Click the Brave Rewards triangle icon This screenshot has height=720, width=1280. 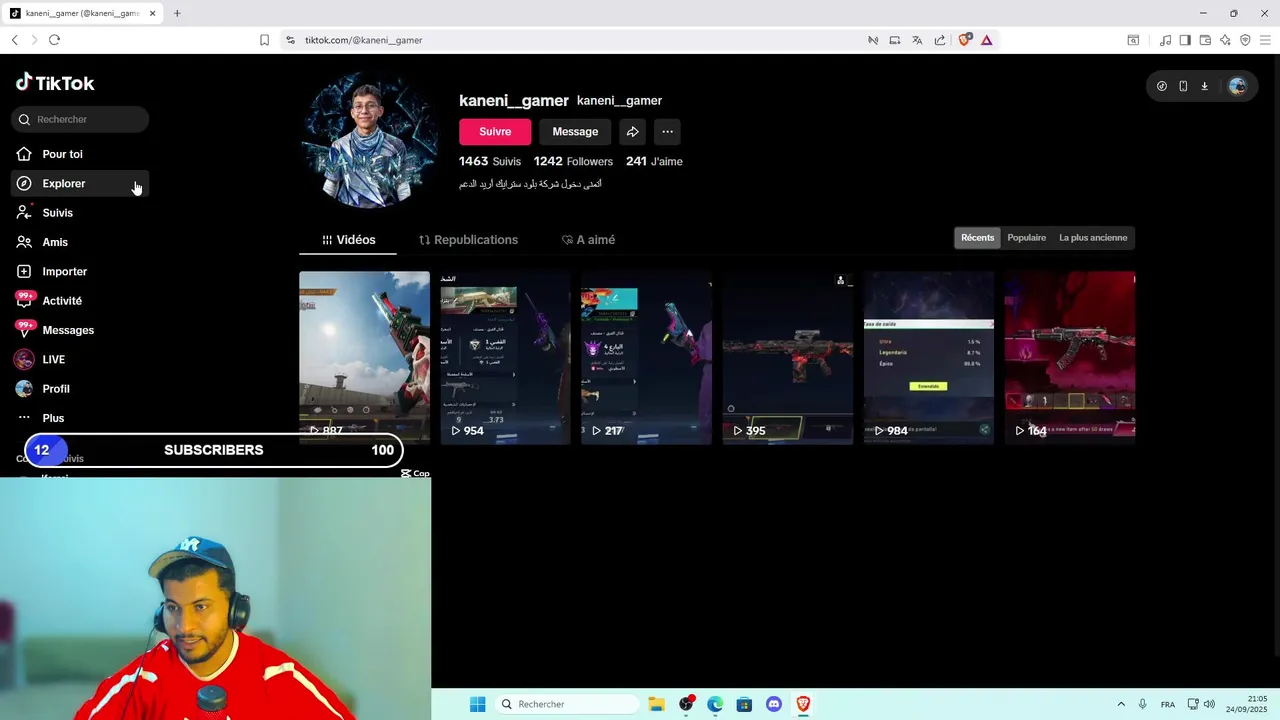coord(987,40)
